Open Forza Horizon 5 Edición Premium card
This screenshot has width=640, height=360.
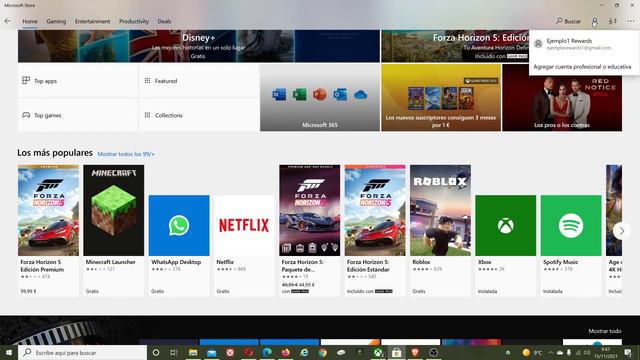tap(48, 230)
